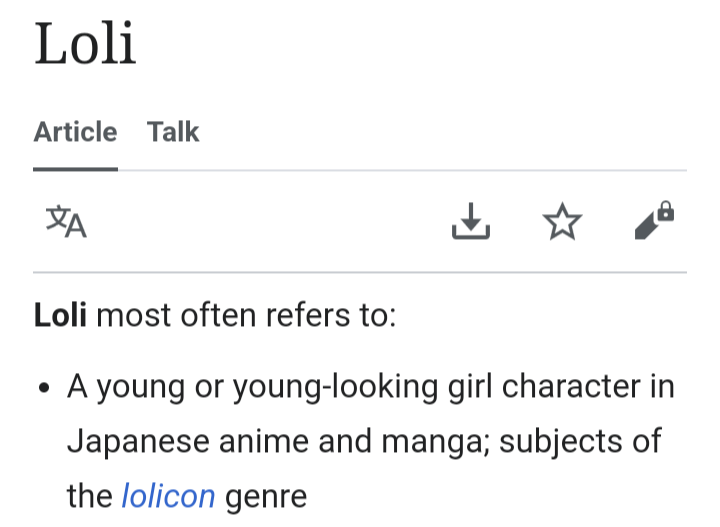Click the word "genre" after lolicon
This screenshot has height=527, width=720.
pos(265,495)
